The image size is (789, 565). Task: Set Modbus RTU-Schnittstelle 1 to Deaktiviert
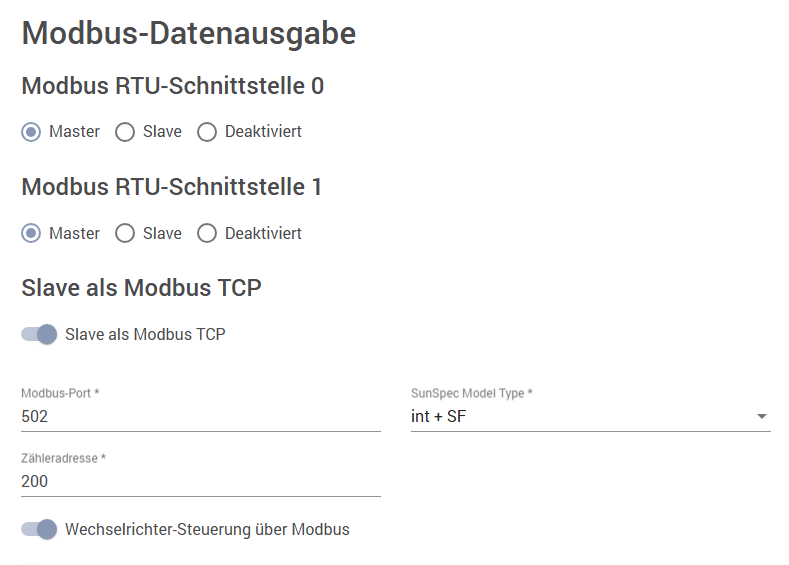(x=207, y=233)
